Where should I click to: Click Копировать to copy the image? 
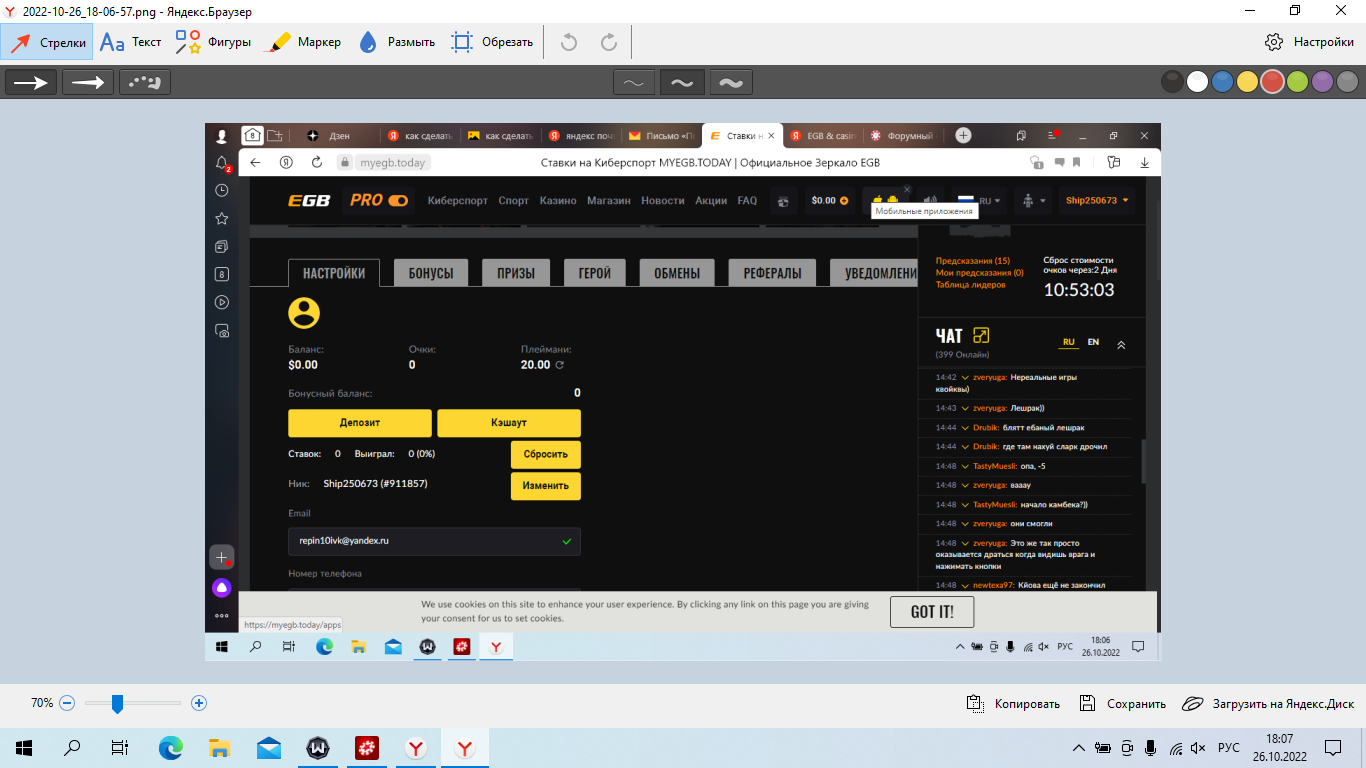pyautogui.click(x=1013, y=704)
